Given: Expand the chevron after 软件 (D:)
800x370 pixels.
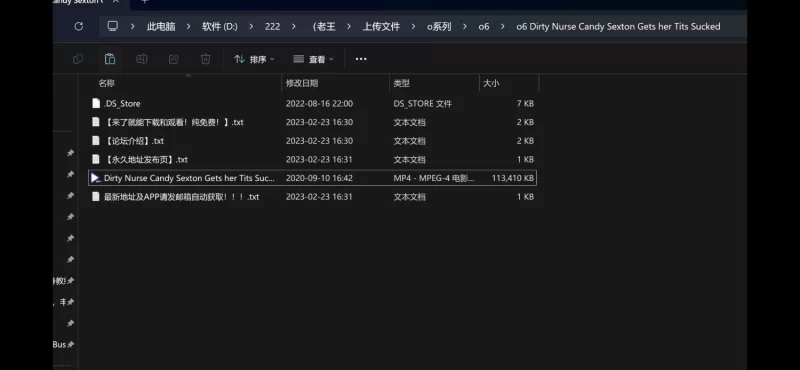Looking at the screenshot, I should click(x=251, y=27).
